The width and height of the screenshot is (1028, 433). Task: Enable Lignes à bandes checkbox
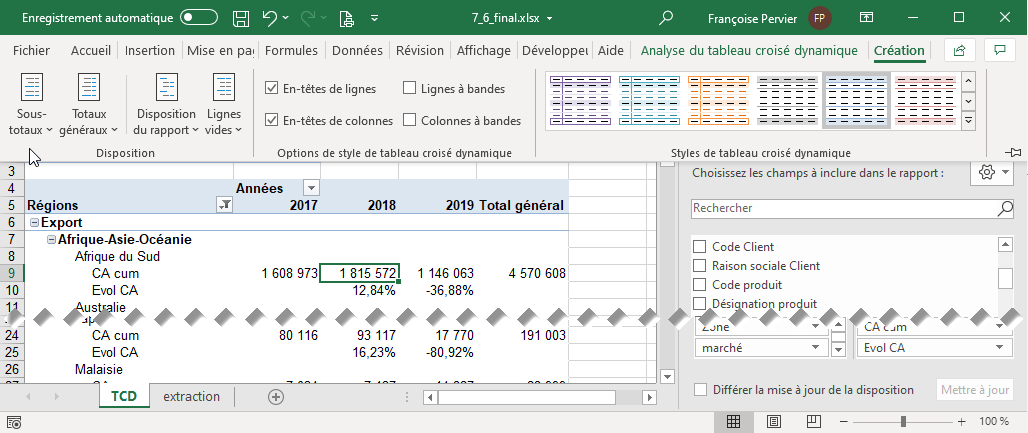410,88
